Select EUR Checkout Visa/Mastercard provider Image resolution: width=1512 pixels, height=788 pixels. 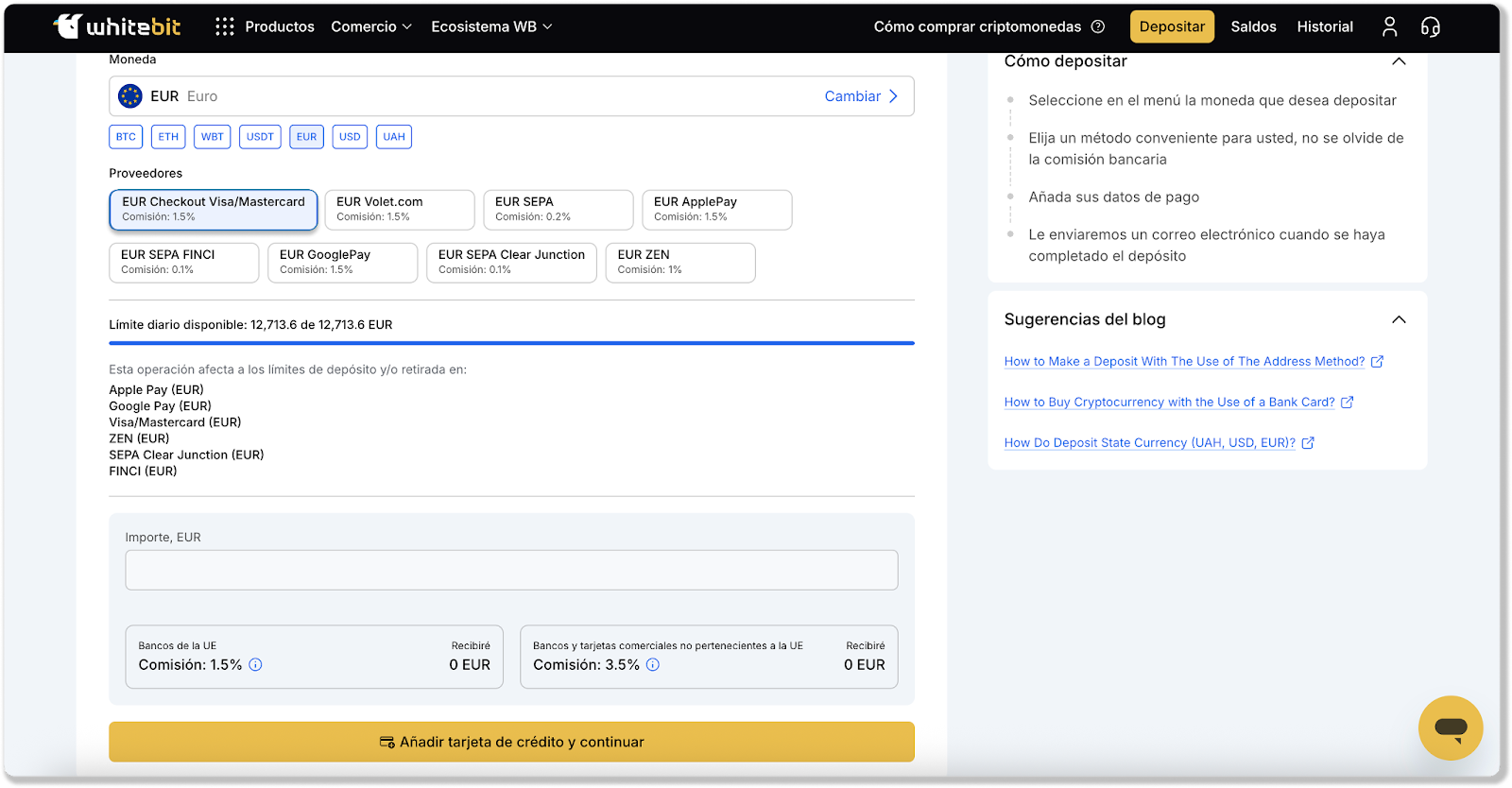point(214,210)
